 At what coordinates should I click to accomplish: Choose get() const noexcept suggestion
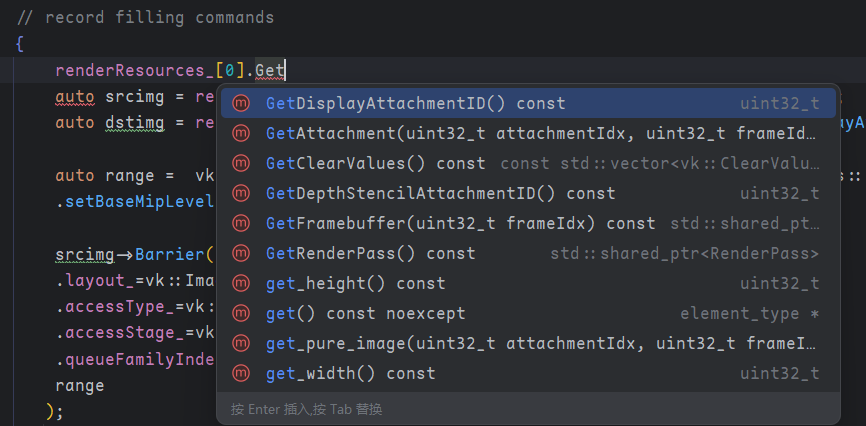coord(365,313)
